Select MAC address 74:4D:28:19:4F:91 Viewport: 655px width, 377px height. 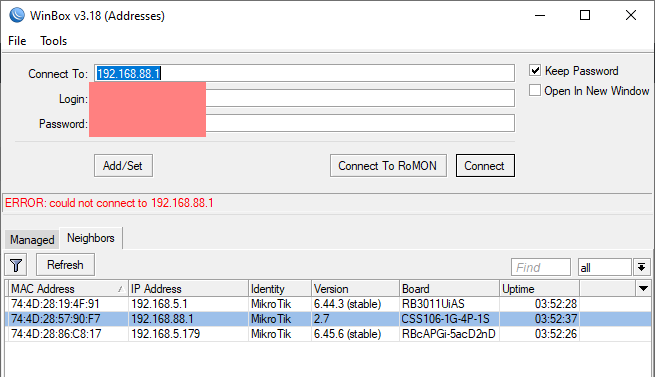click(x=55, y=304)
